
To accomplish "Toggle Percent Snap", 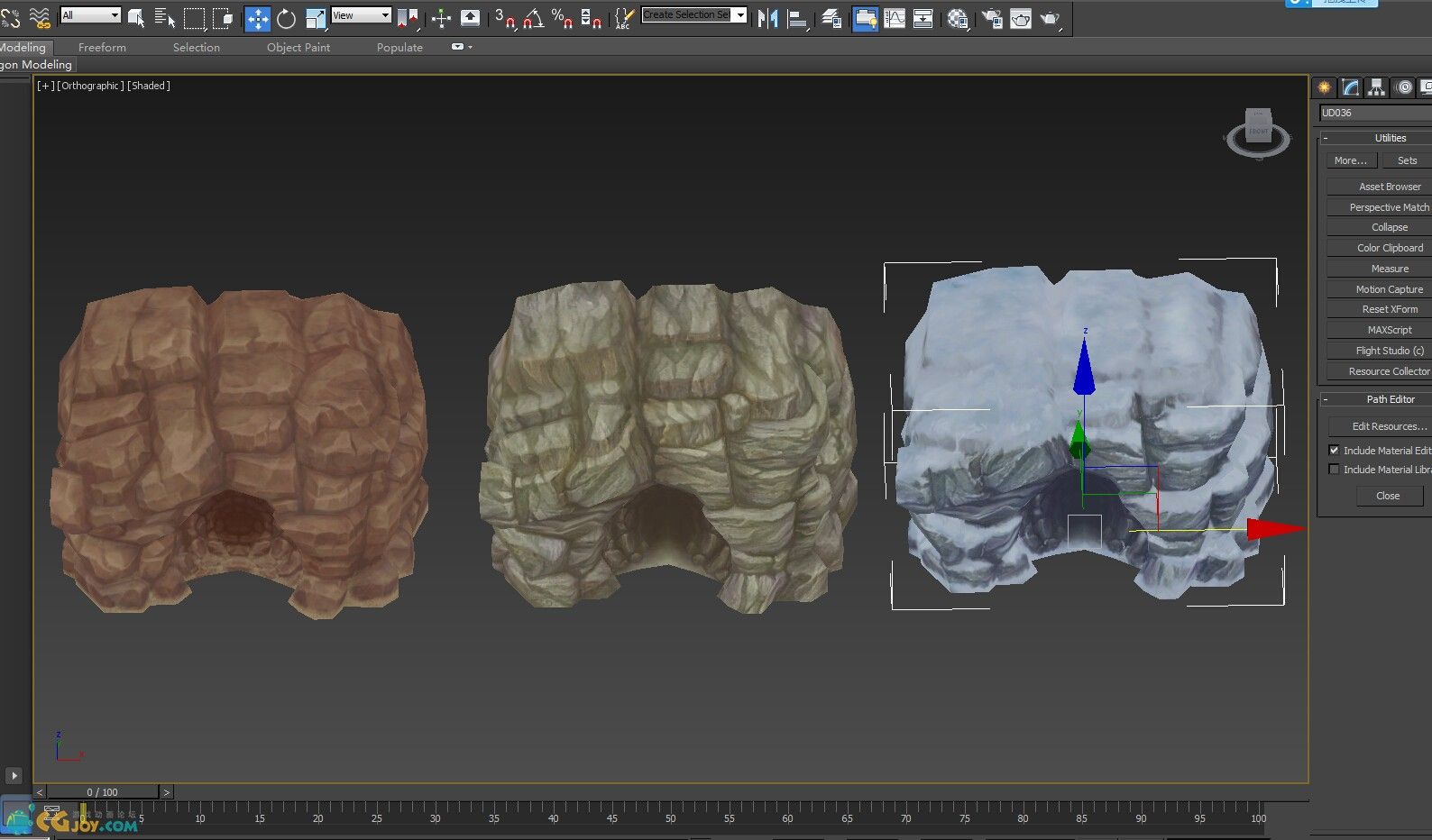I will tap(562, 18).
